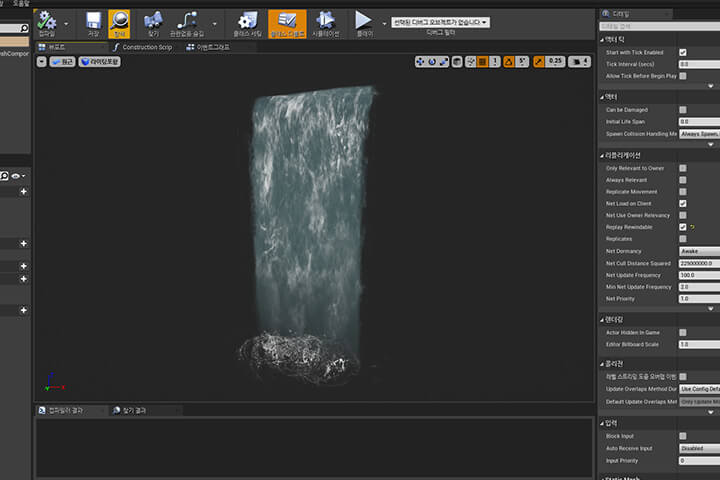This screenshot has width=720, height=480.
Task: Open the Auto Receive Input dropdown
Action: (x=699, y=448)
